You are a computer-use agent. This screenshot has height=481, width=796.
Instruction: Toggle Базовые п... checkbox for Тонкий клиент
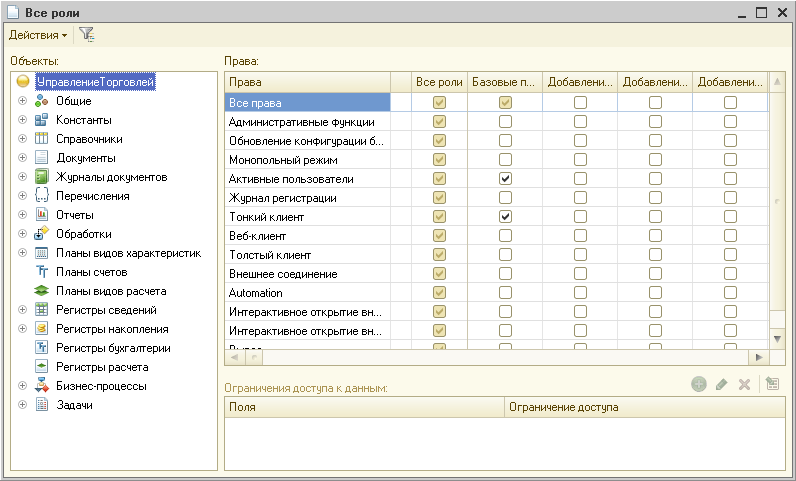505,217
